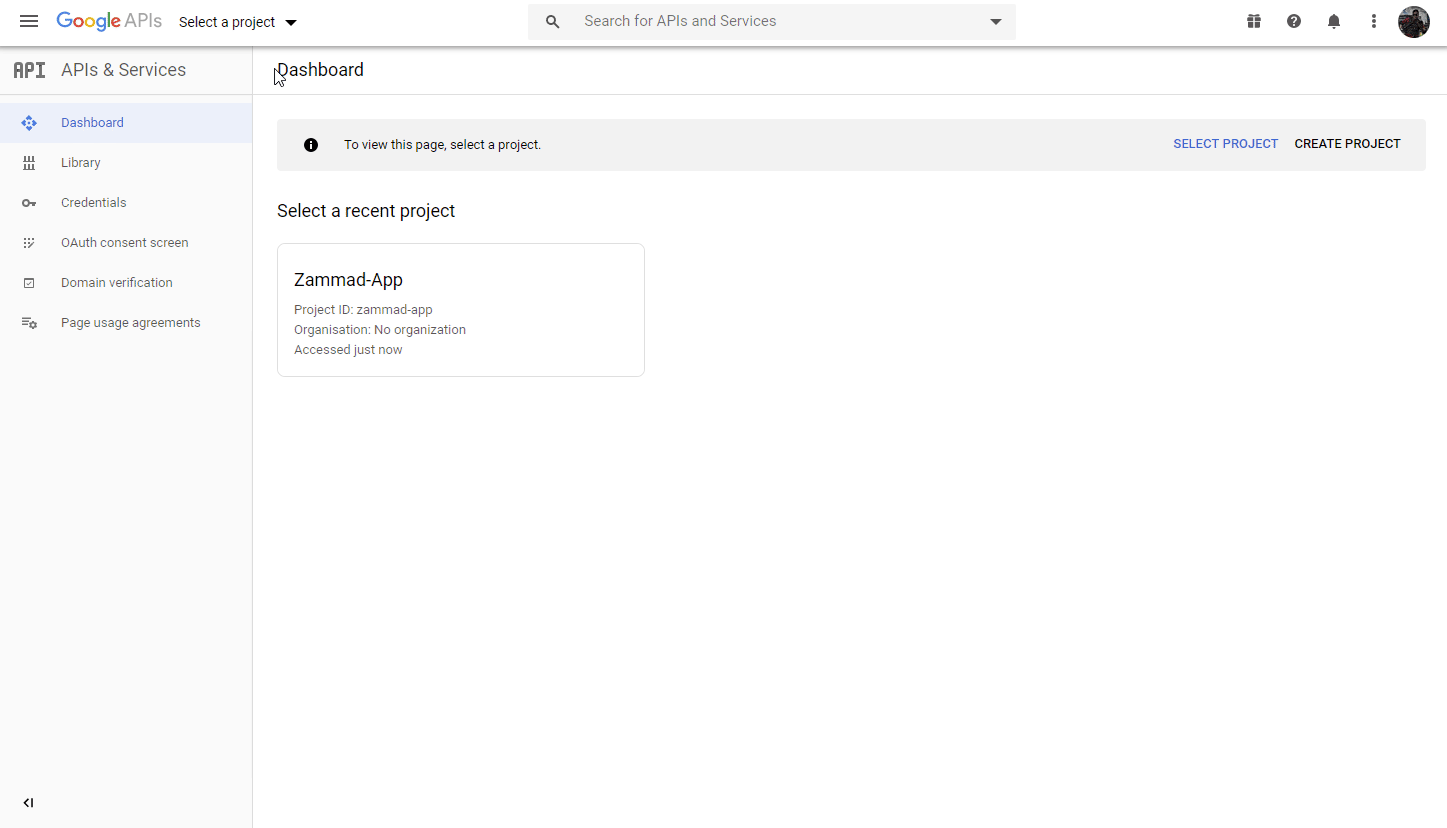Open the user account avatar
The image size is (1447, 828).
click(x=1414, y=21)
